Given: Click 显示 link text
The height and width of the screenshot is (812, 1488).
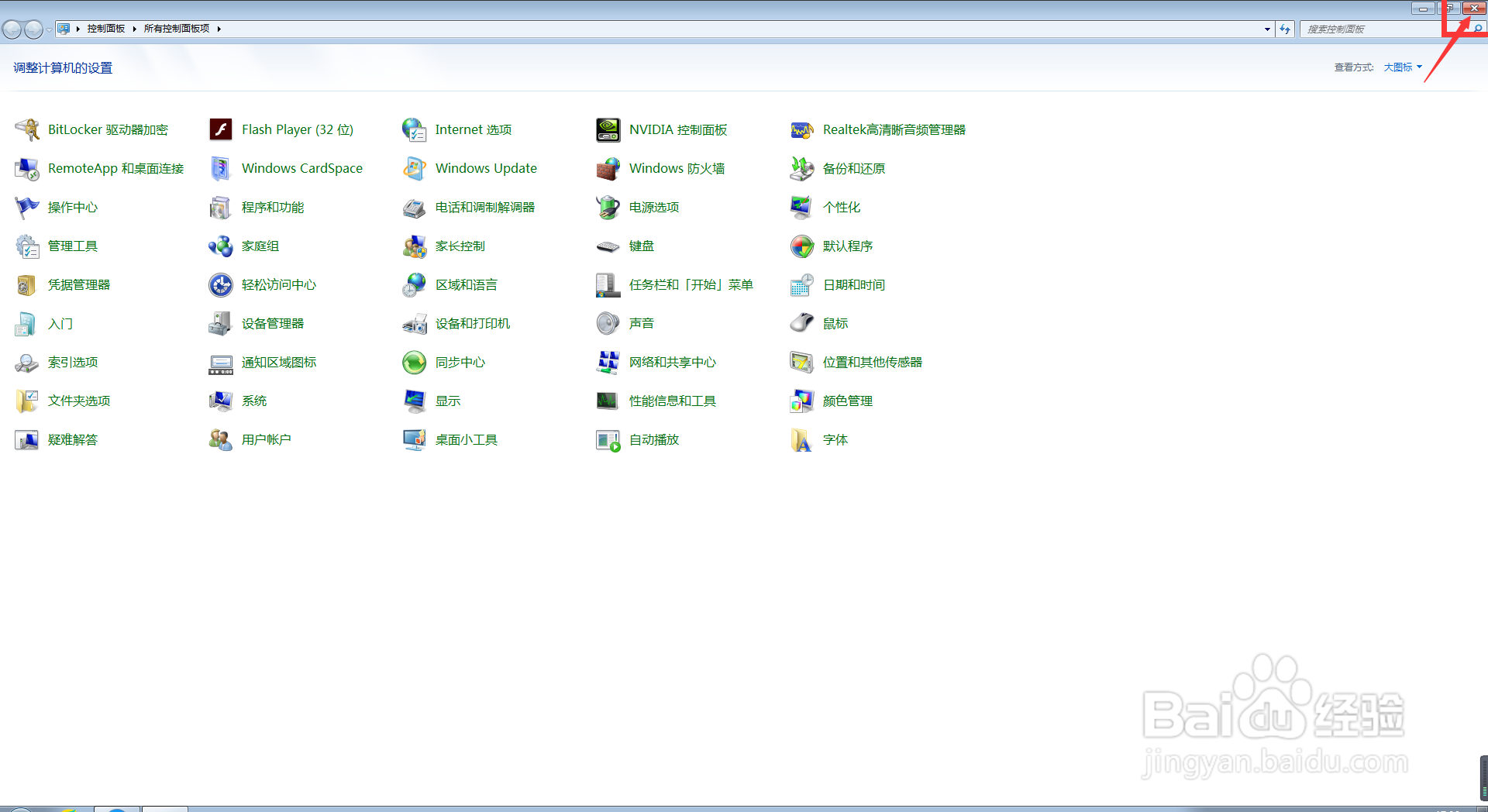Looking at the screenshot, I should [448, 401].
